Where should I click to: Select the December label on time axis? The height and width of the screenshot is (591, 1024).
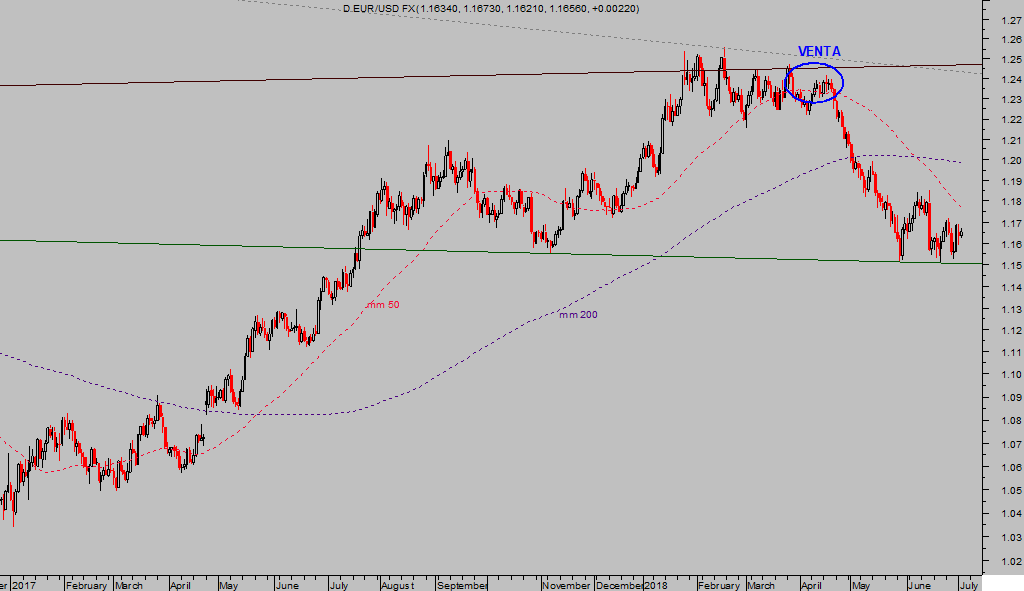tap(620, 585)
